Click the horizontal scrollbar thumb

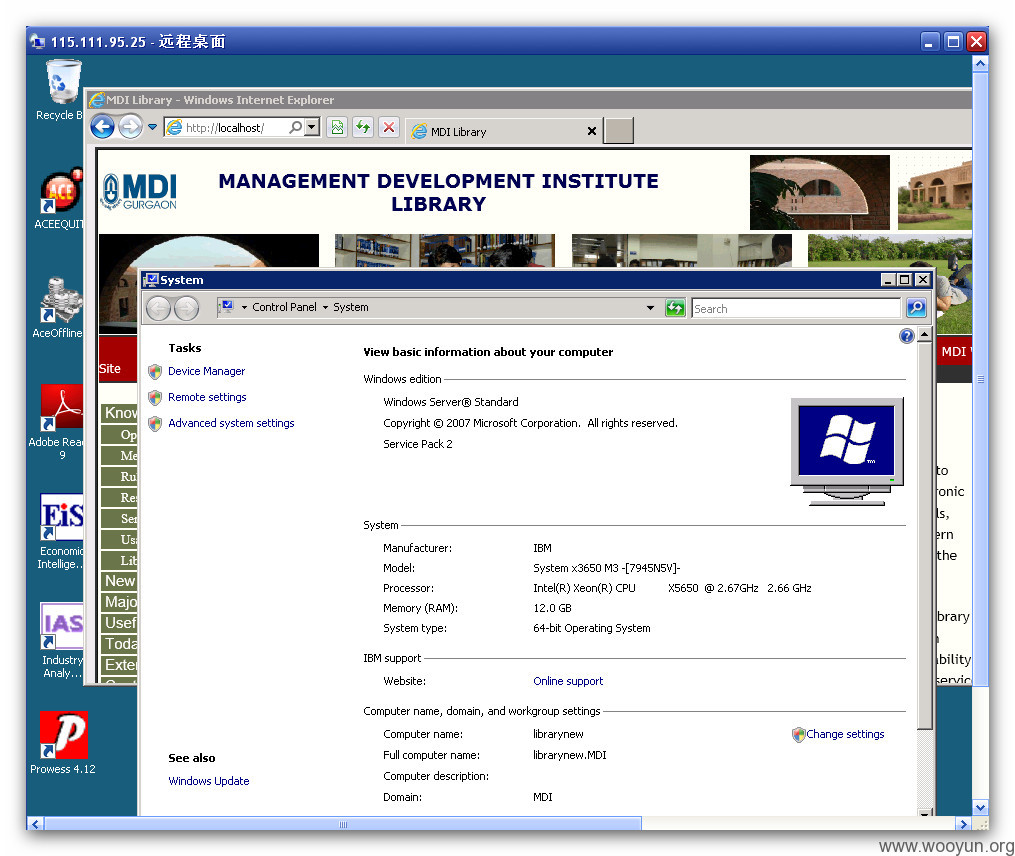coord(342,824)
